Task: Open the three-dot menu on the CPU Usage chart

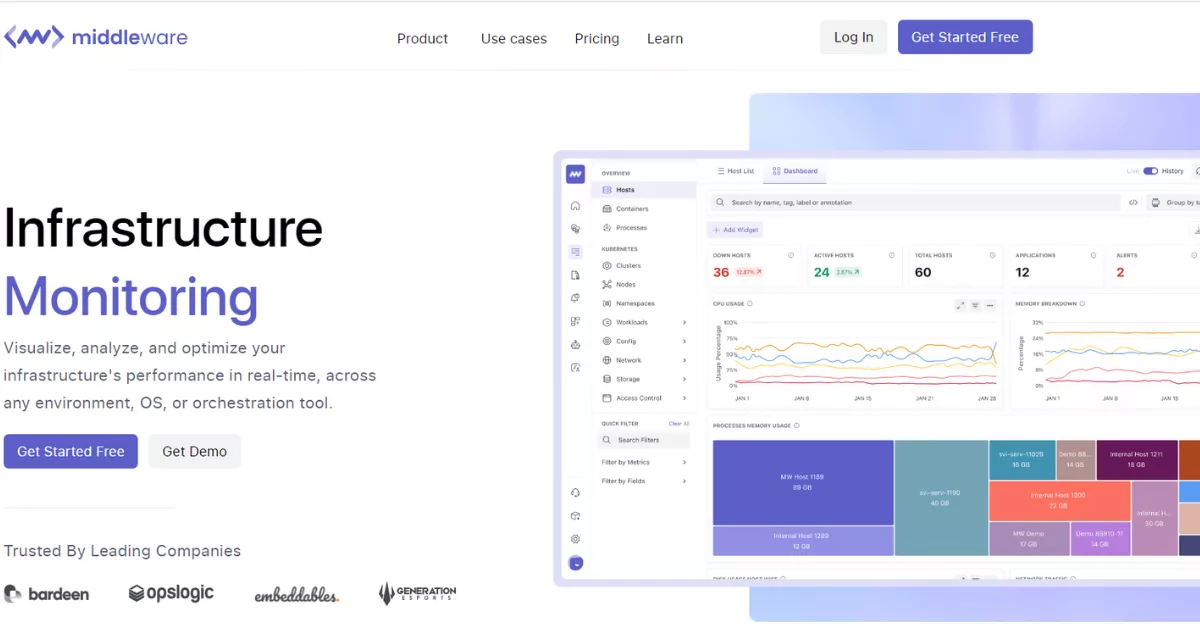Action: [990, 305]
